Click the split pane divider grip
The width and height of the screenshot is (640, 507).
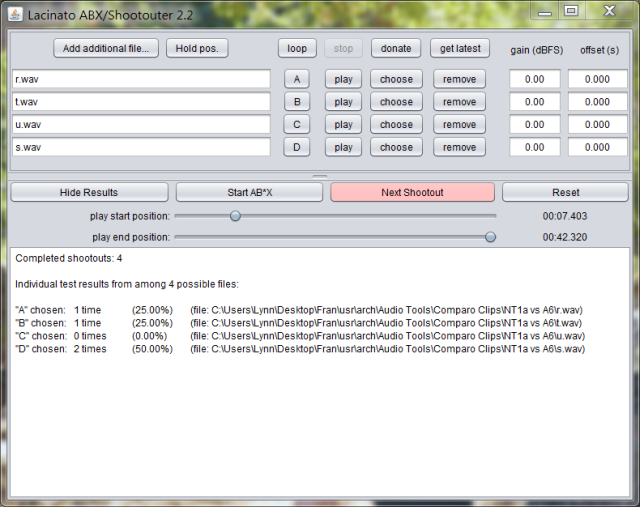click(320, 176)
